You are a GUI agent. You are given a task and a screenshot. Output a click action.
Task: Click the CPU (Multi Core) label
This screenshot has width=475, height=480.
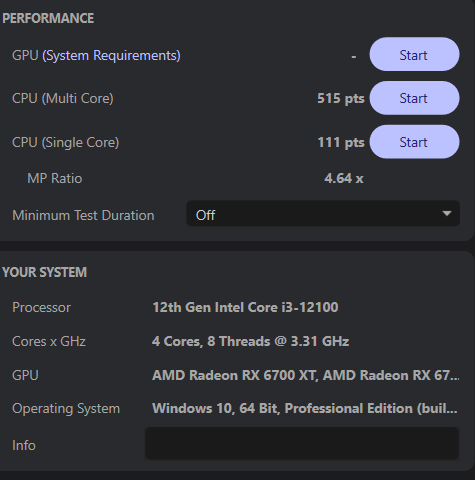click(63, 99)
